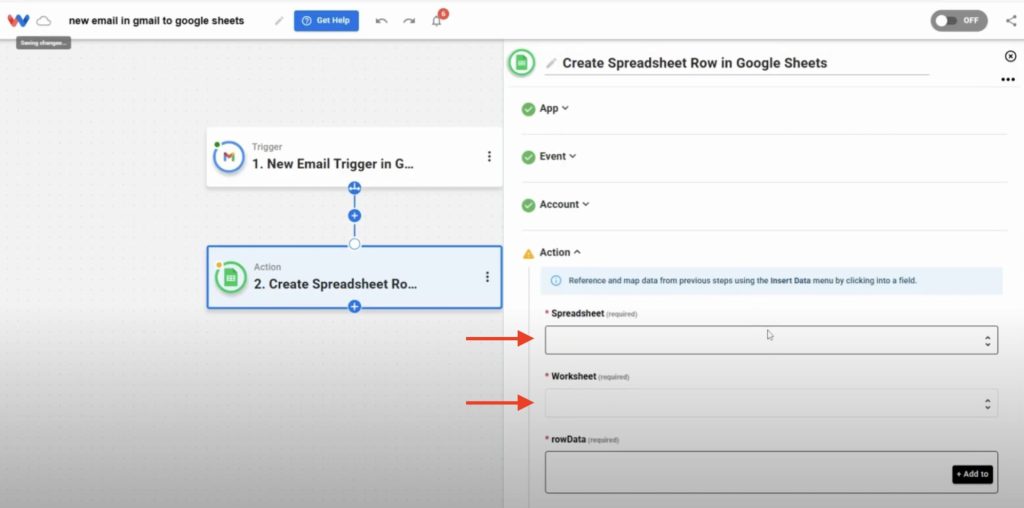Open the Spreadsheet dropdown

coord(771,340)
